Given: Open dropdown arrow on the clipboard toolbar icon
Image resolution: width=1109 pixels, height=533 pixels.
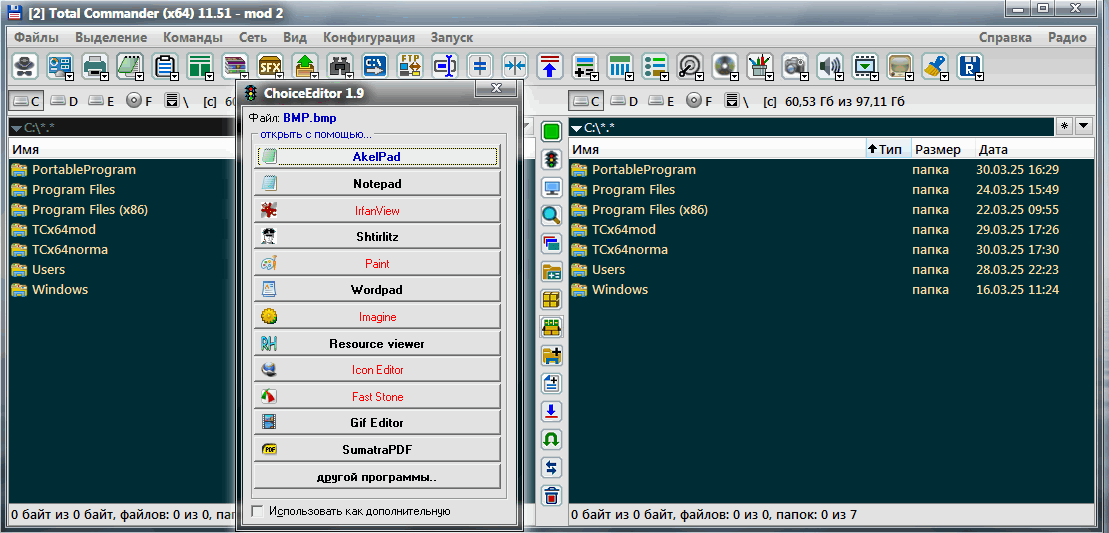Looking at the screenshot, I should point(175,74).
